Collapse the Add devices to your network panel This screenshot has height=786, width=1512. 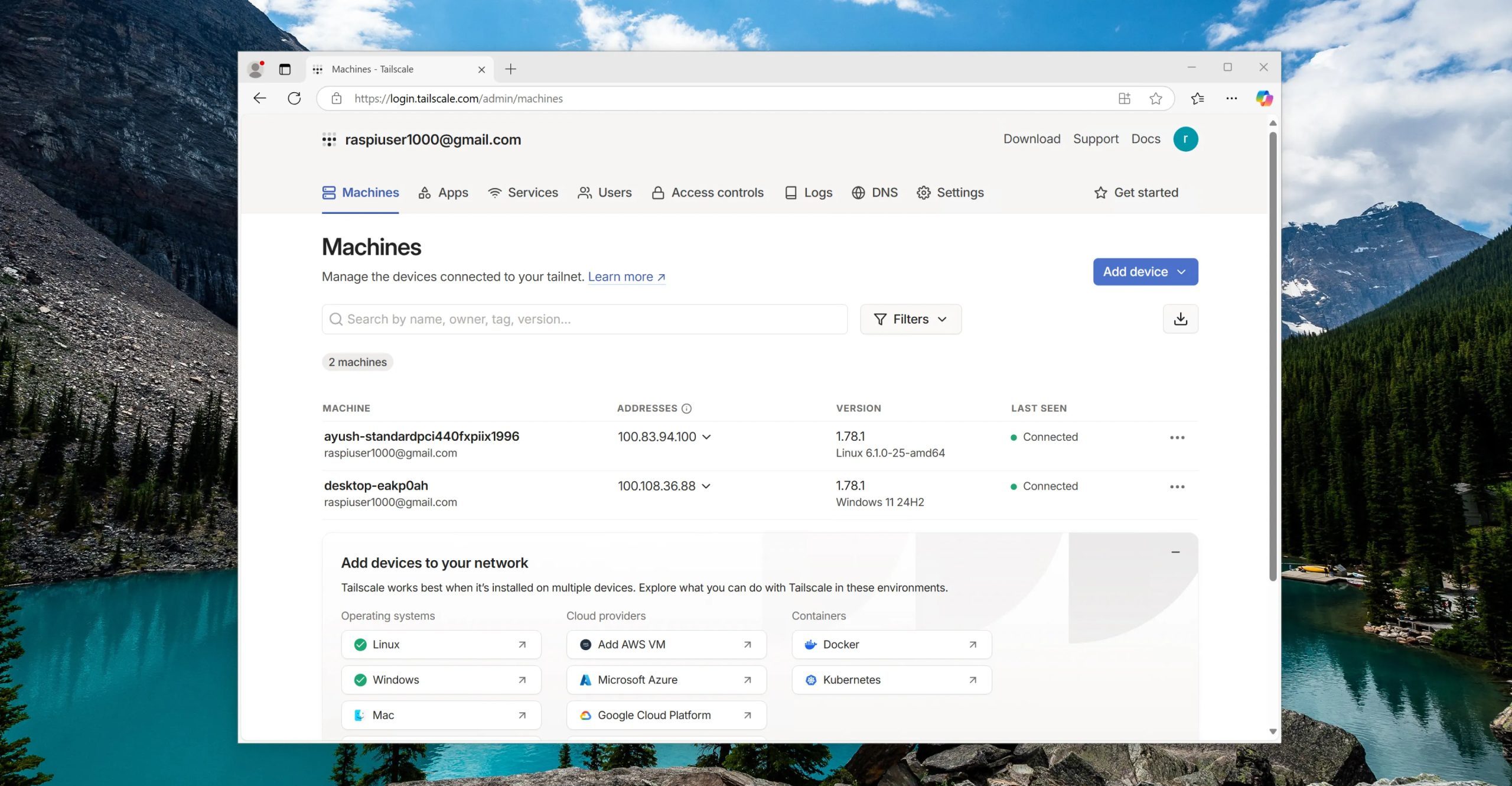(x=1175, y=552)
